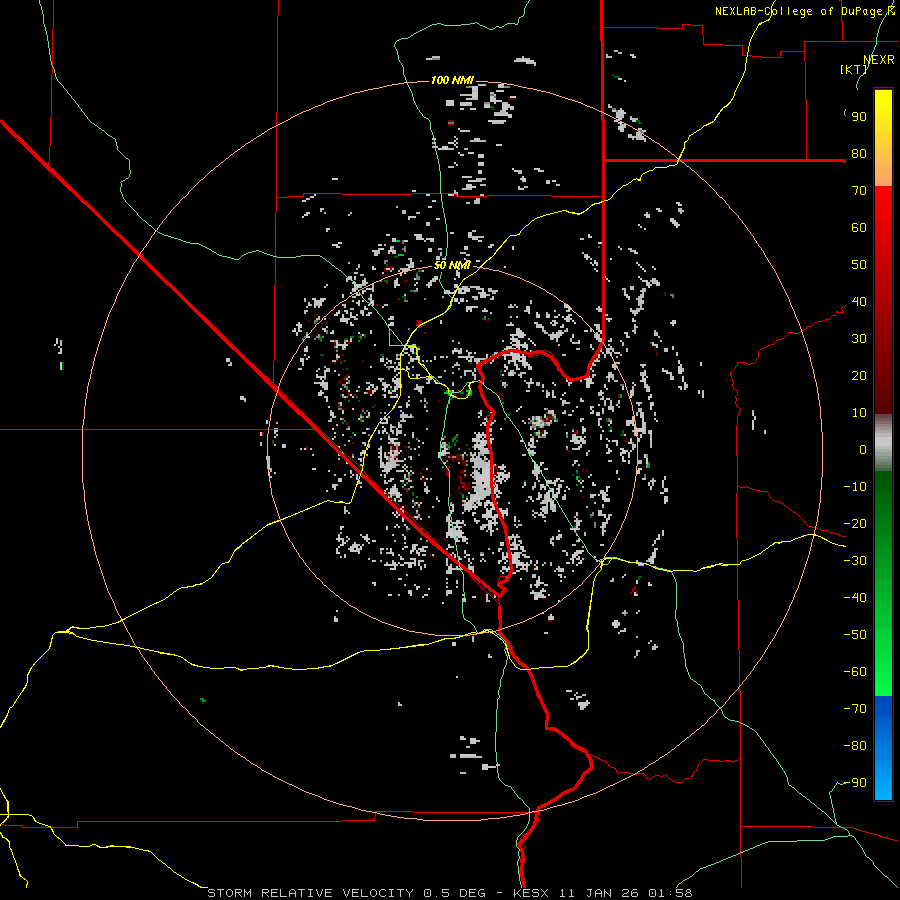The width and height of the screenshot is (900, 900).
Task: Click the green segment of the color bar
Action: tap(883, 584)
